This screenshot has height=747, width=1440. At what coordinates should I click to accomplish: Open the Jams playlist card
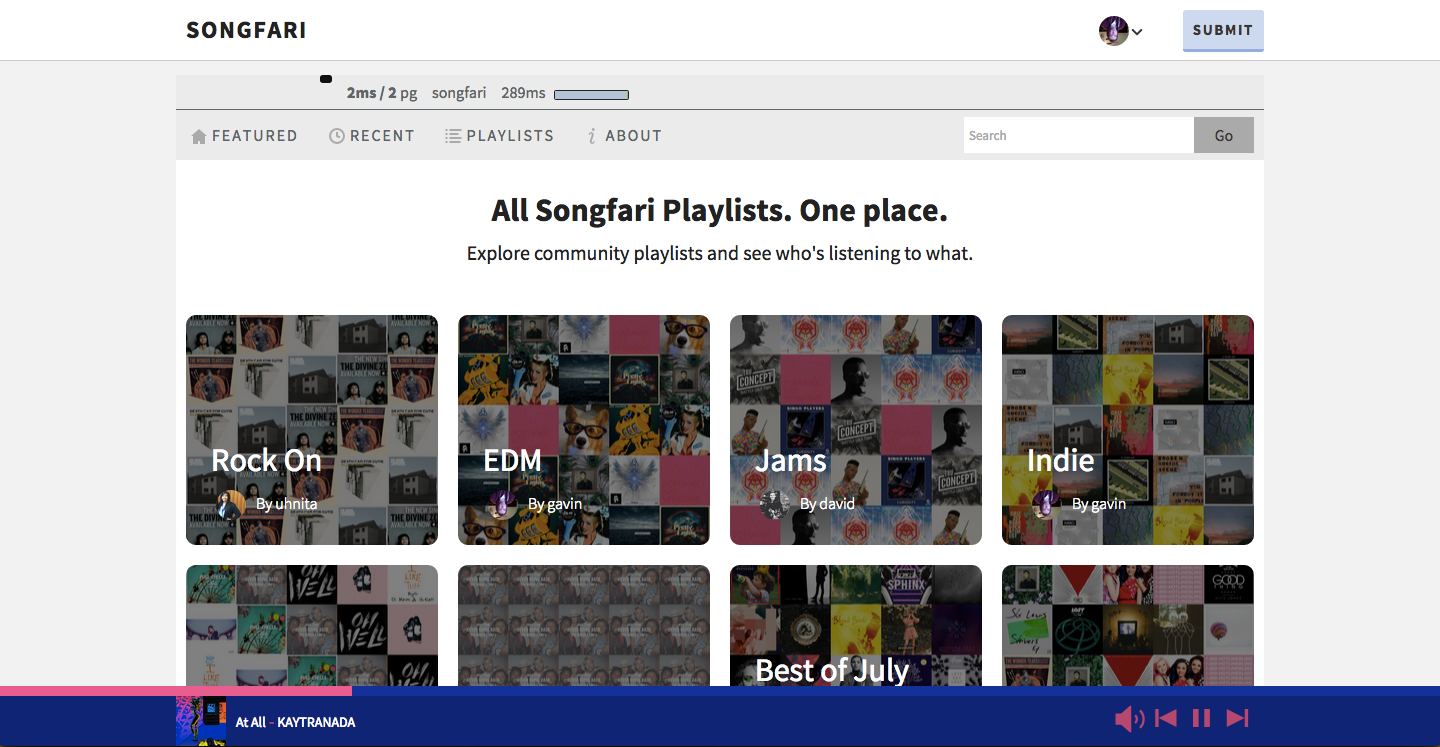(856, 430)
